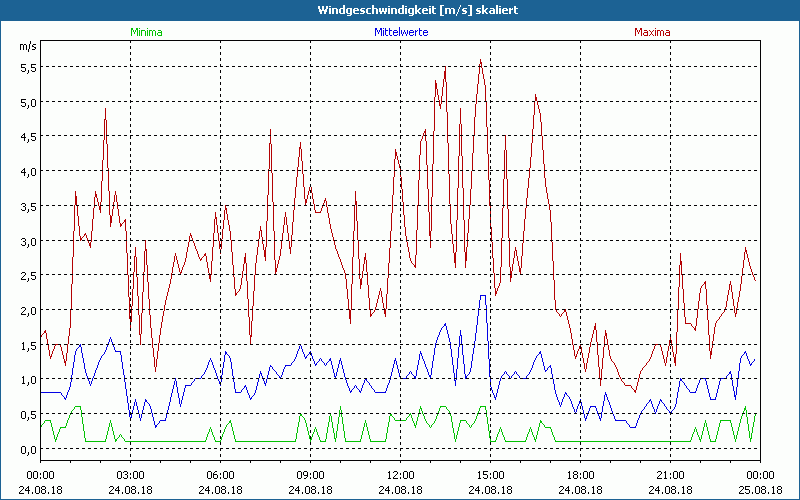Click the 0,0 y-axis baseline label
The image size is (800, 500).
28,449
